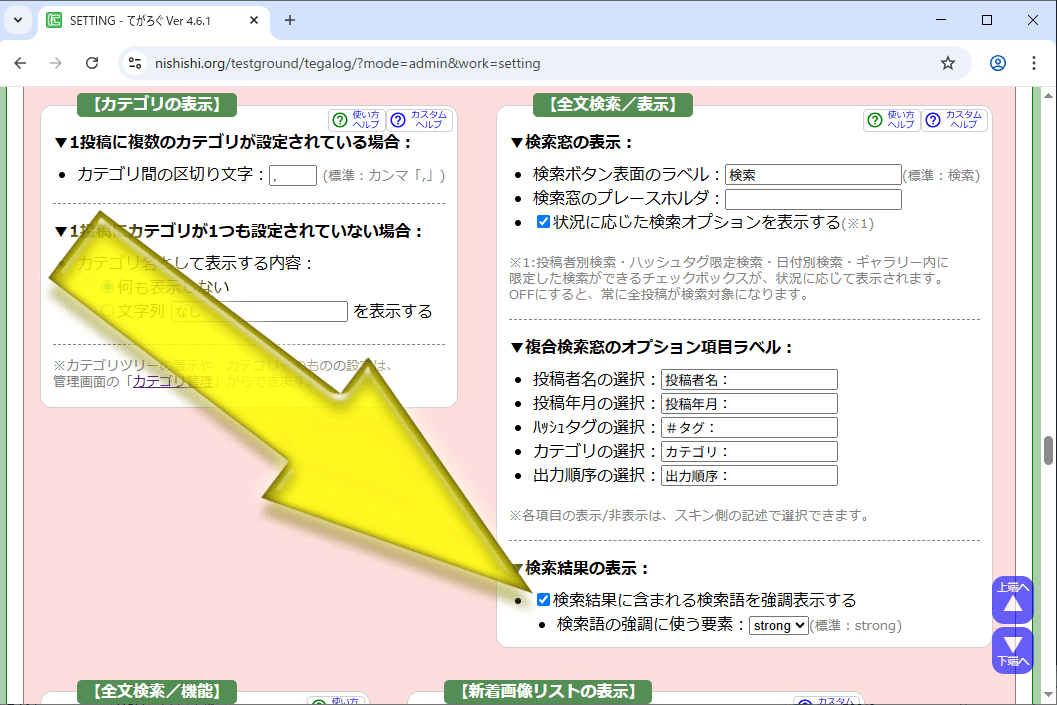The height and width of the screenshot is (705, 1057).
Task: Select the 文字列 radio button
Action: click(x=108, y=312)
